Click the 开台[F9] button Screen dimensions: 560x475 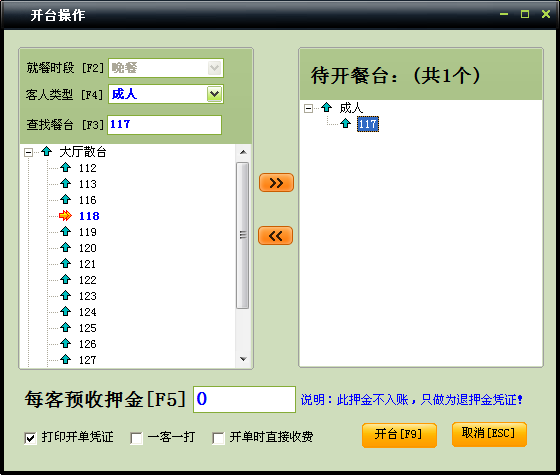click(399, 435)
